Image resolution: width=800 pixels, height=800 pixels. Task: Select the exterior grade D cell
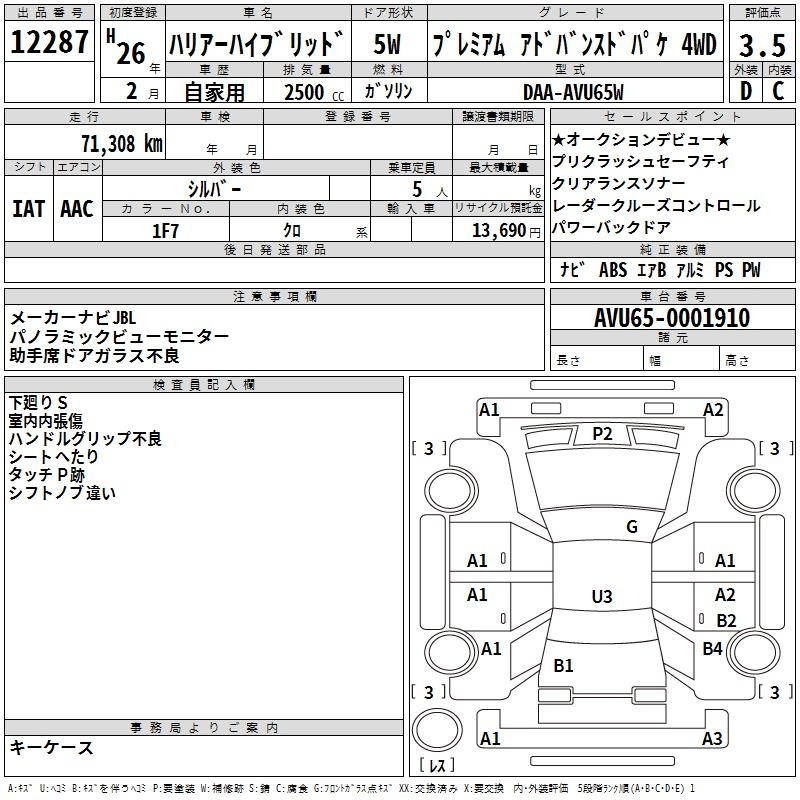[744, 90]
